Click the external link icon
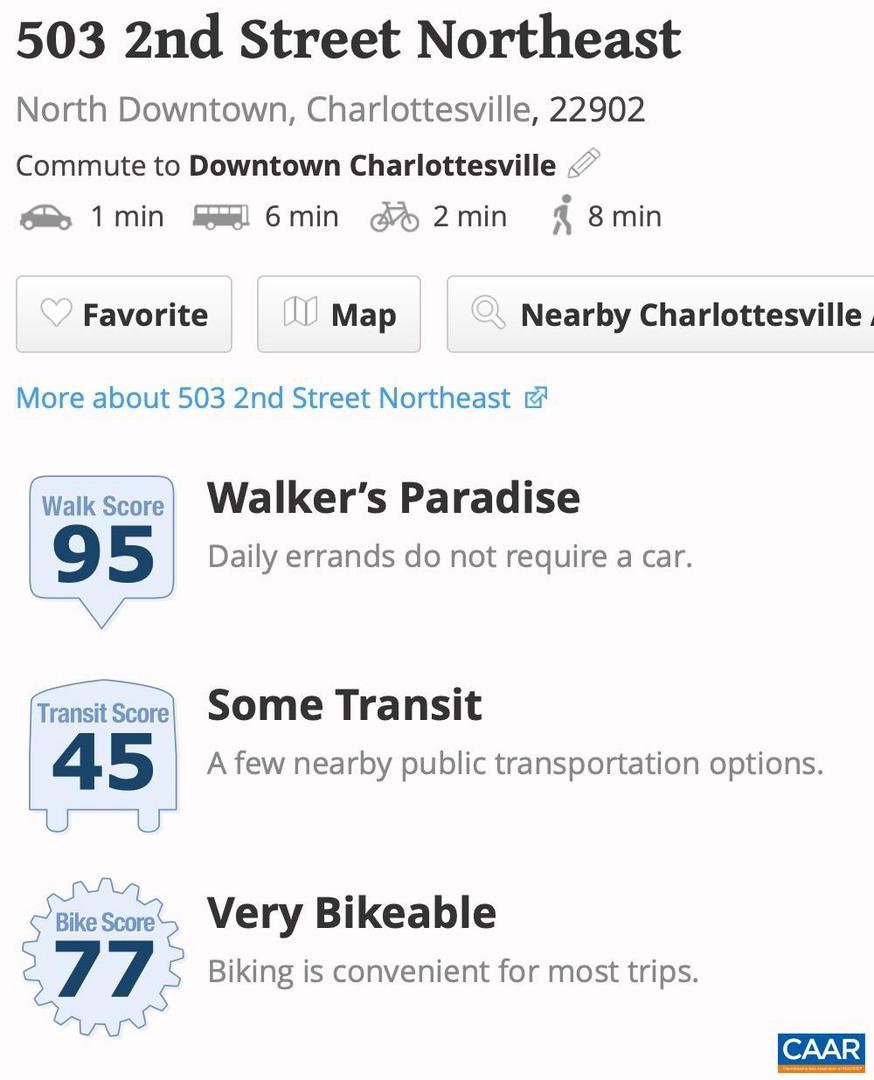The width and height of the screenshot is (874, 1080). (536, 398)
